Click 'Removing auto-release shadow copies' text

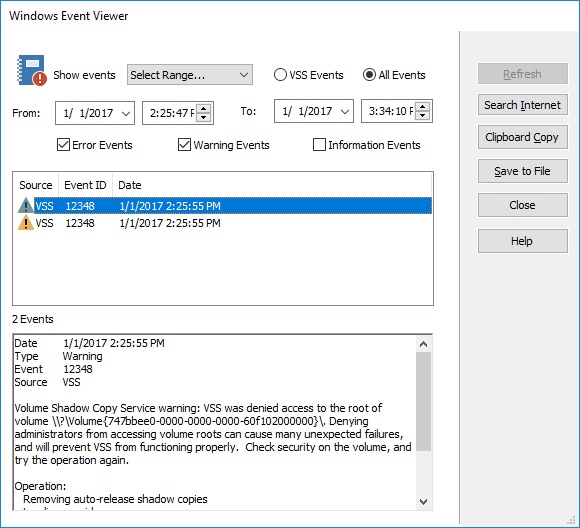click(x=115, y=499)
